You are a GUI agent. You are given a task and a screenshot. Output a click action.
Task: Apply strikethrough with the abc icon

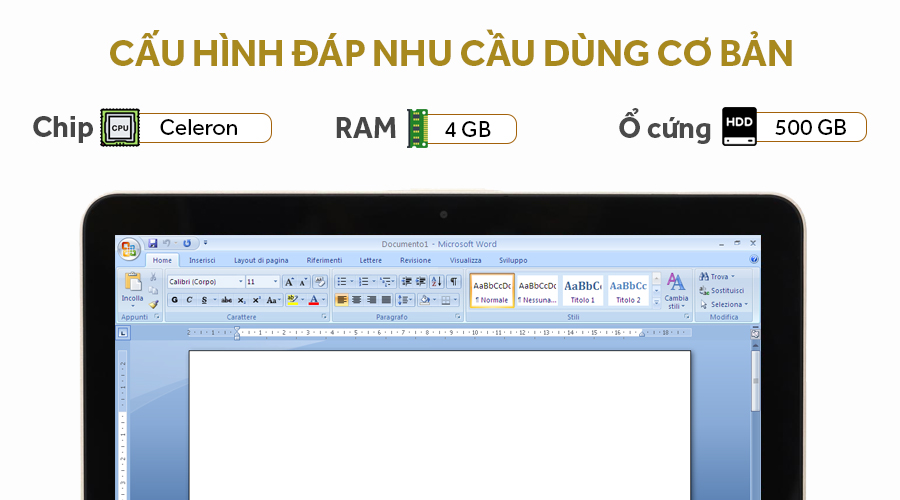227,300
